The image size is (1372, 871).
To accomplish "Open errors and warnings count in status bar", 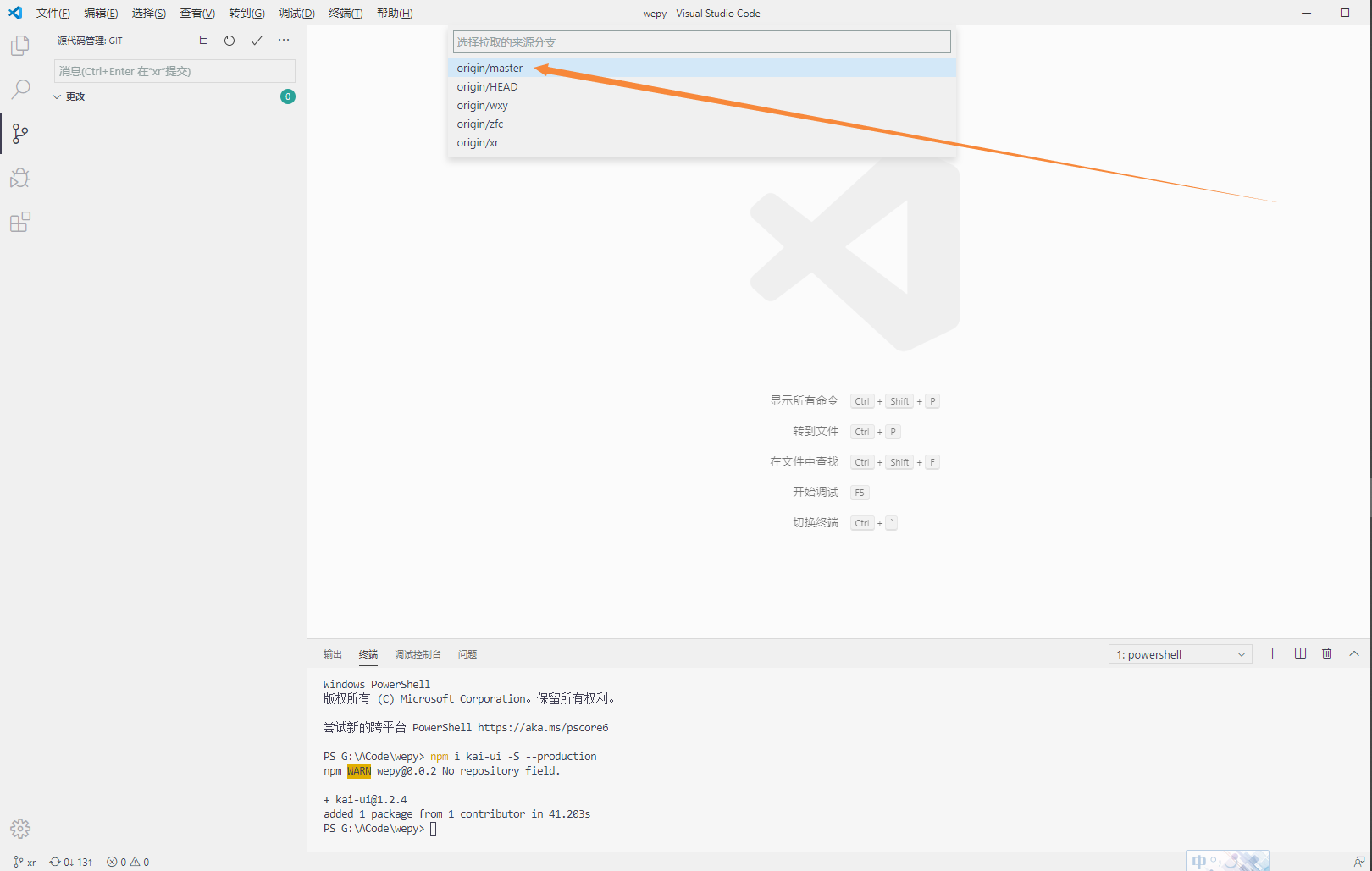I will [x=128, y=862].
